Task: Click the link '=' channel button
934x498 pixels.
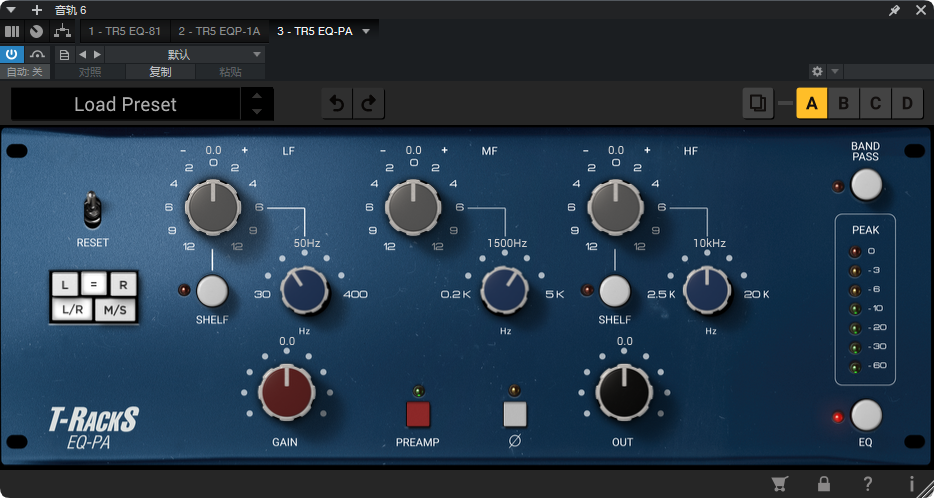Action: coord(94,284)
